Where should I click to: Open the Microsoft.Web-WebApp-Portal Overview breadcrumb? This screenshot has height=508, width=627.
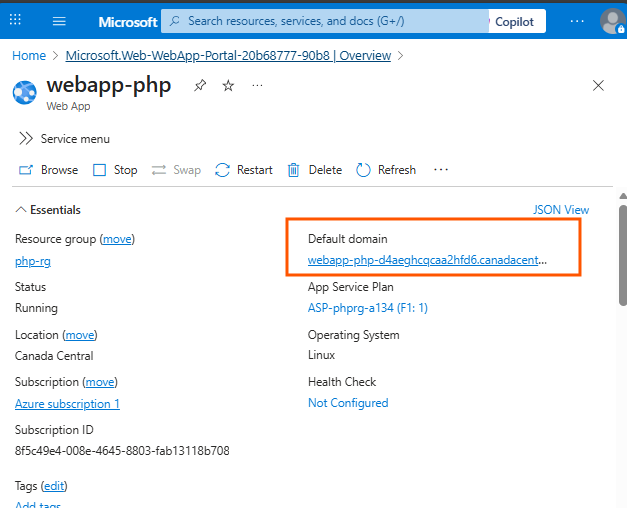pyautogui.click(x=228, y=56)
